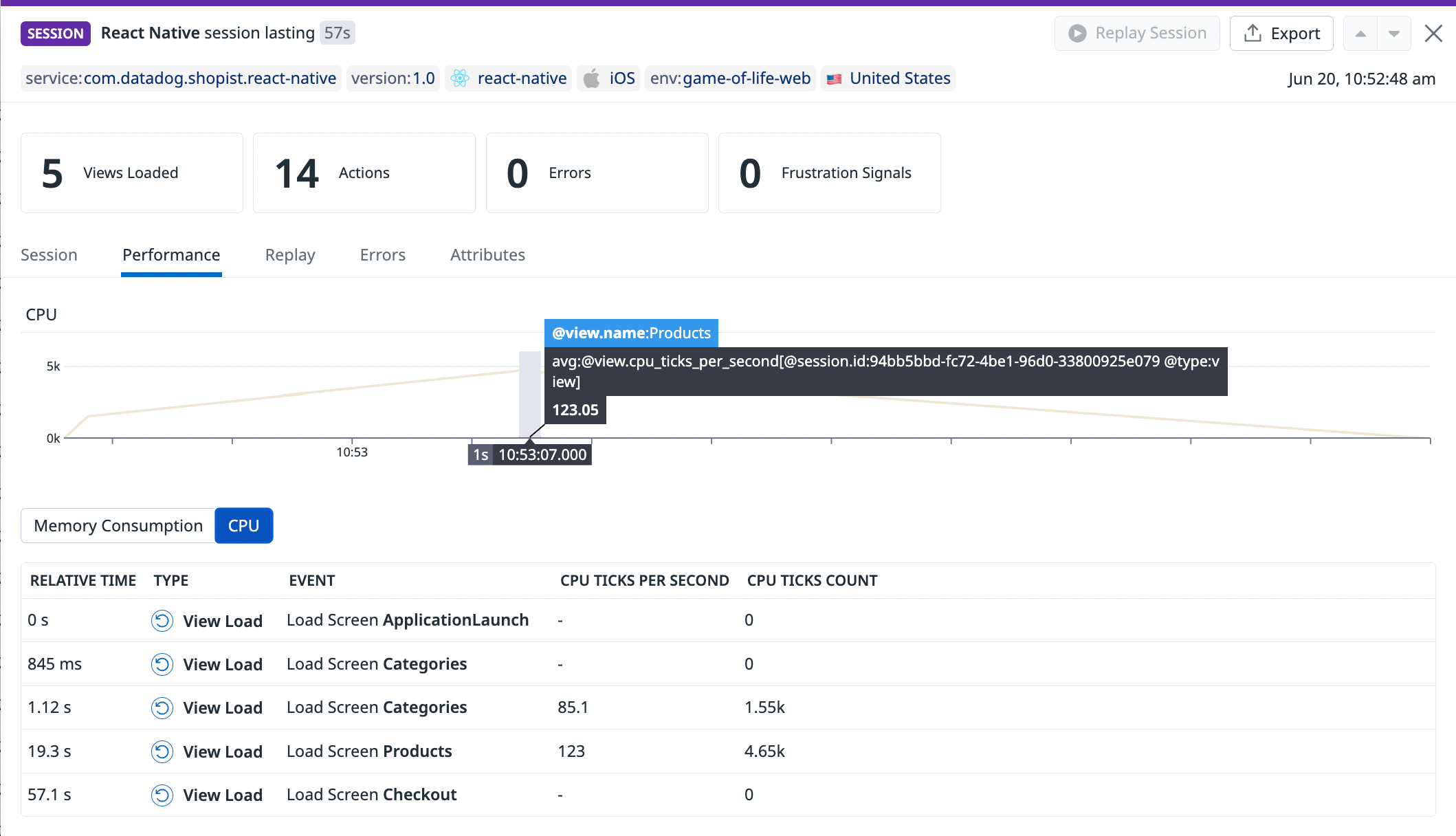Viewport: 1456px width, 836px height.
Task: Switch to the Replay tab
Action: click(x=290, y=255)
